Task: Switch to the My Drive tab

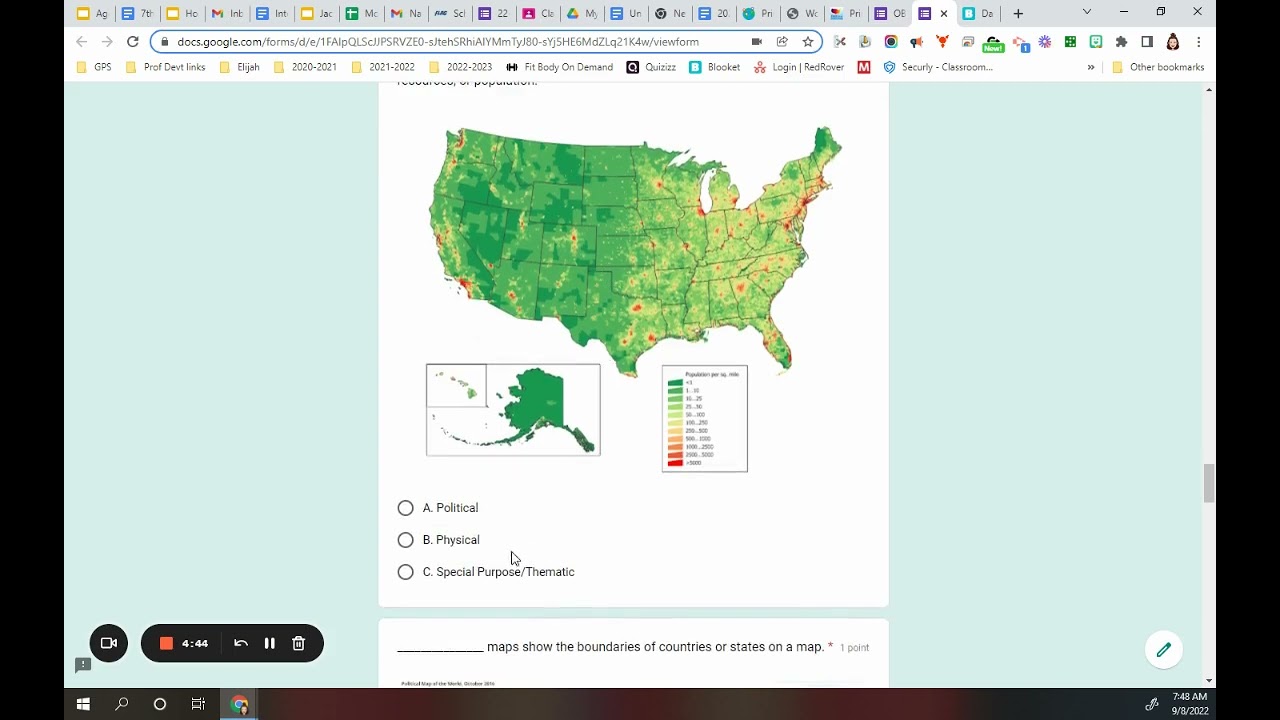Action: point(582,13)
